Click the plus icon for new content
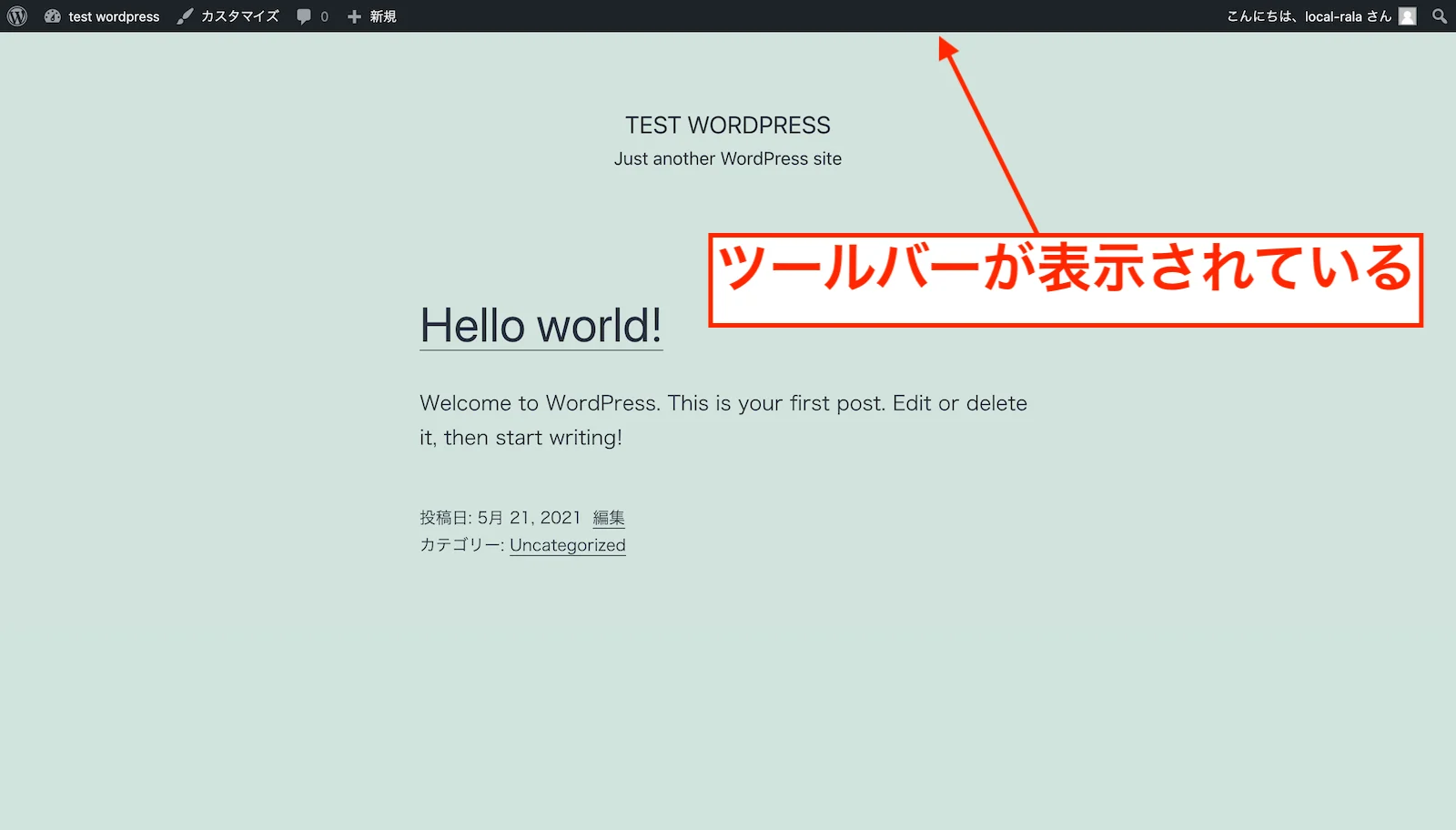 click(355, 16)
